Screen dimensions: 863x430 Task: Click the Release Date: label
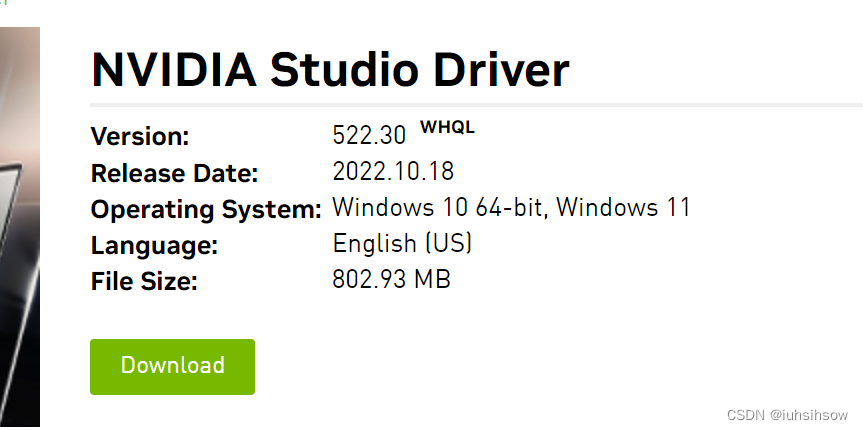coord(174,173)
